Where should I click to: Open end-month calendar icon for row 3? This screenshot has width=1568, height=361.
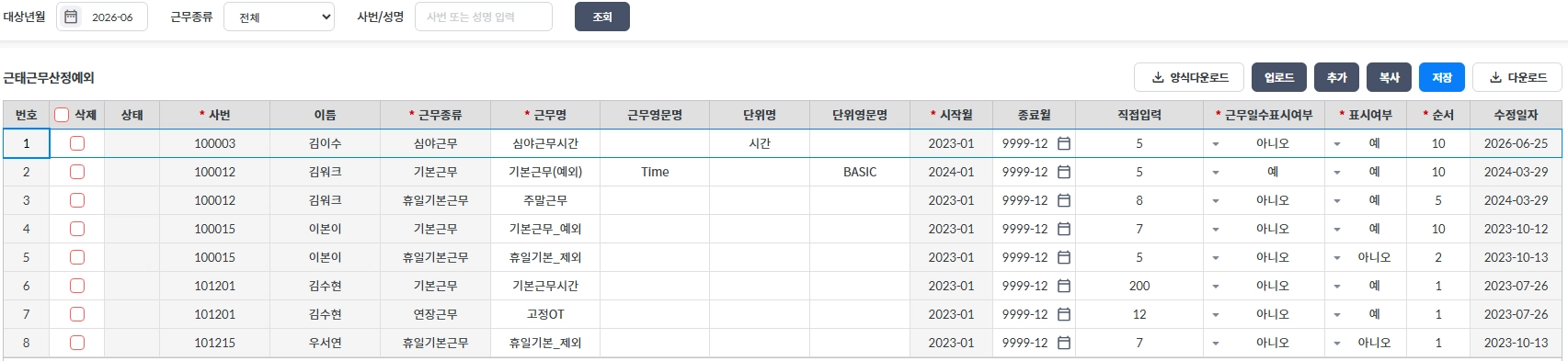[x=1064, y=200]
